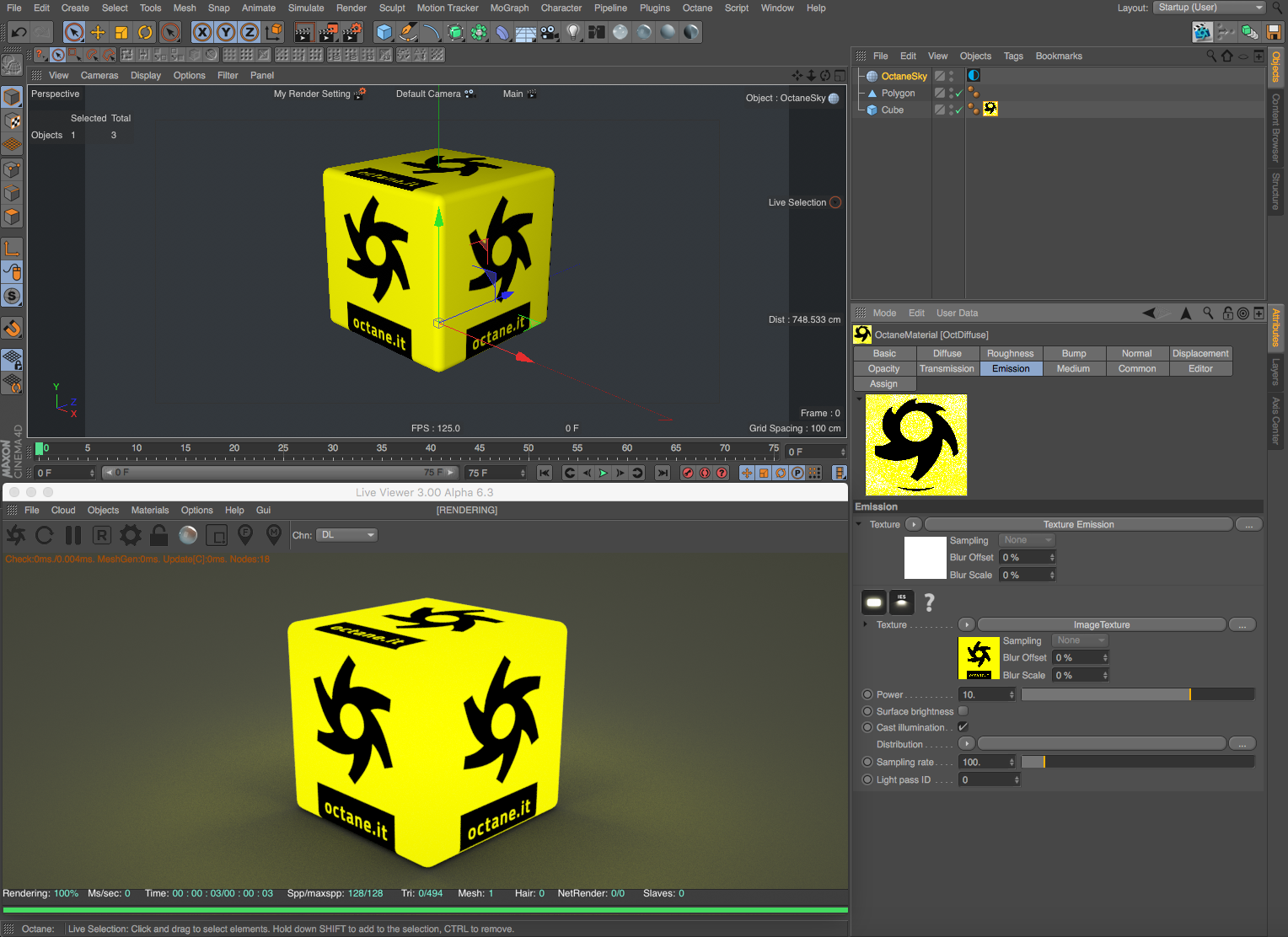This screenshot has width=1288, height=937.
Task: Adjust the Sampling rate slider
Action: point(1138,763)
